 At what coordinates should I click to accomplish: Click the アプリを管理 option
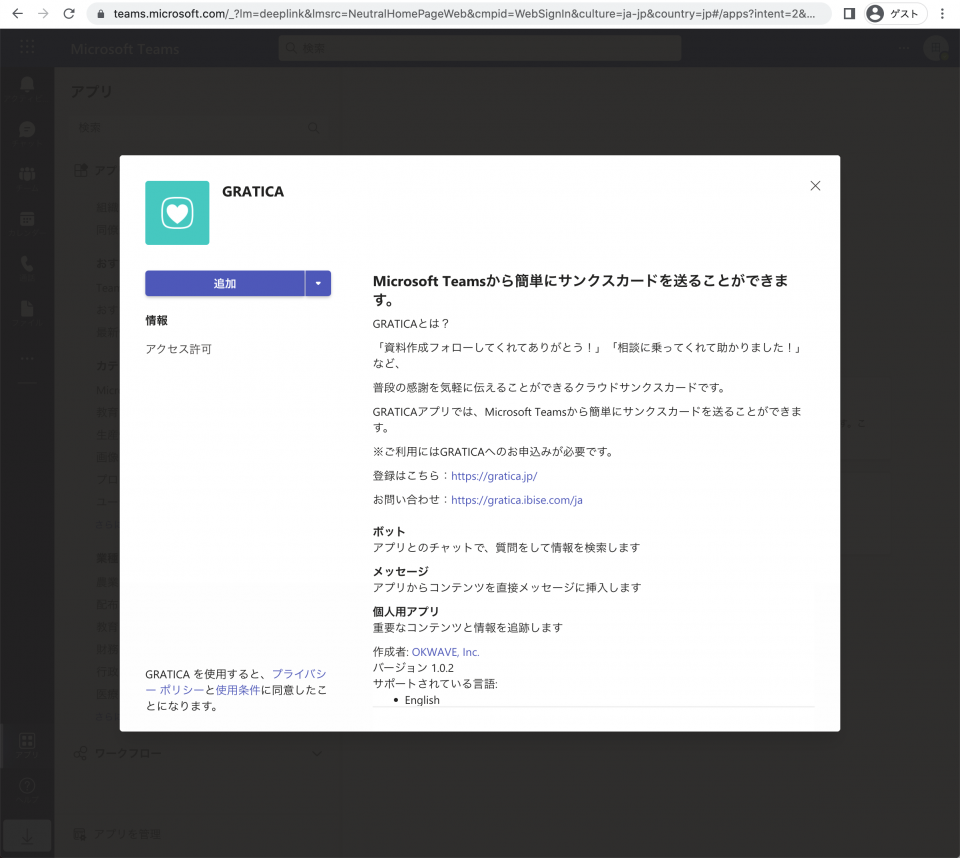pyautogui.click(x=118, y=834)
